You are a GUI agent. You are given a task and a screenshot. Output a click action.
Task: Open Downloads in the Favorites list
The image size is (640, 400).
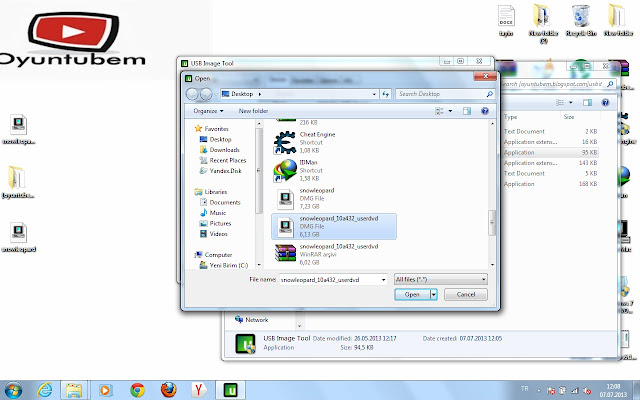224,150
